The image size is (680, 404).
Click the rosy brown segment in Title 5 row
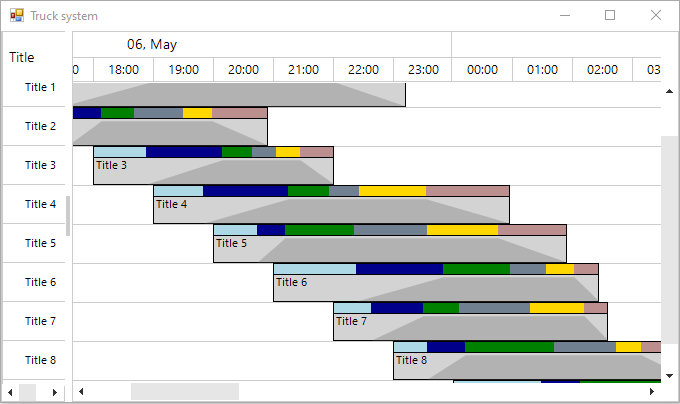[x=532, y=230]
